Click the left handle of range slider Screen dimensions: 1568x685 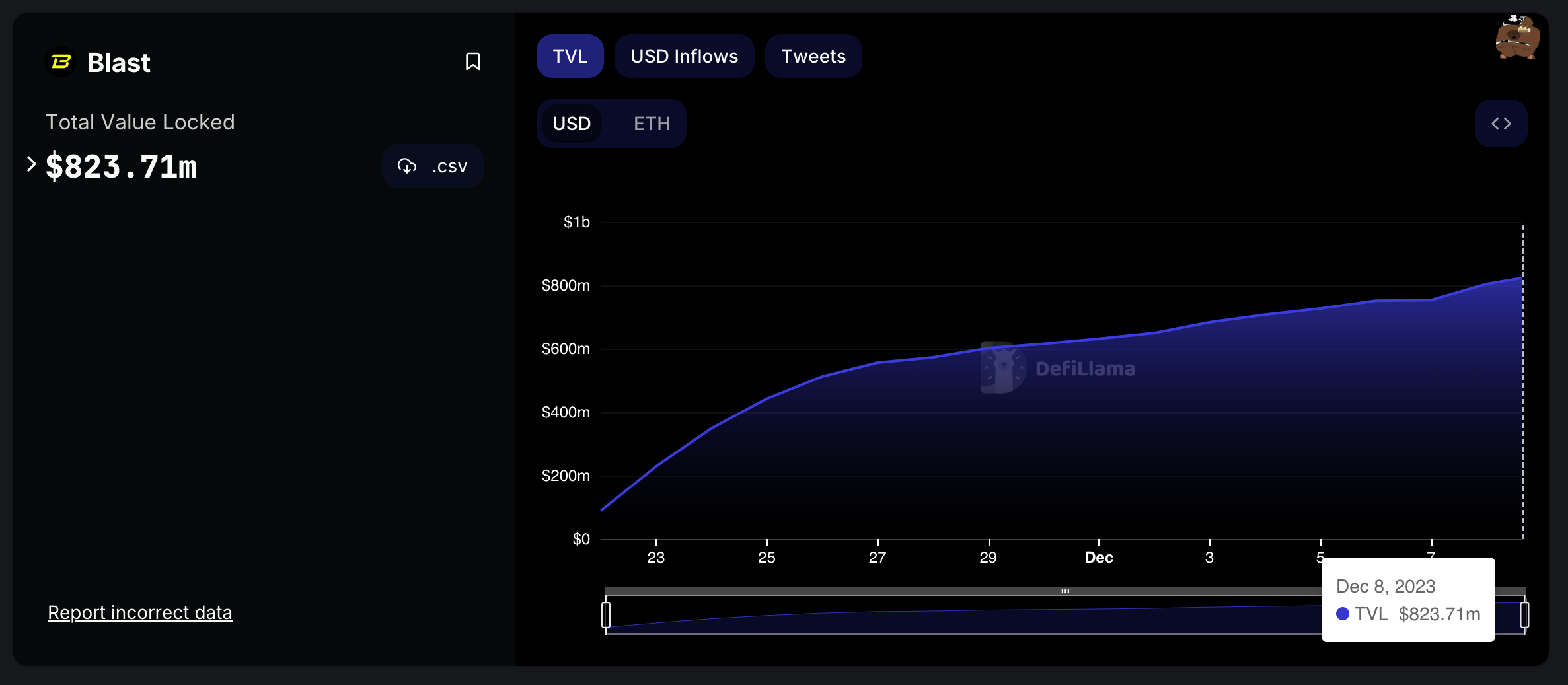tap(606, 614)
